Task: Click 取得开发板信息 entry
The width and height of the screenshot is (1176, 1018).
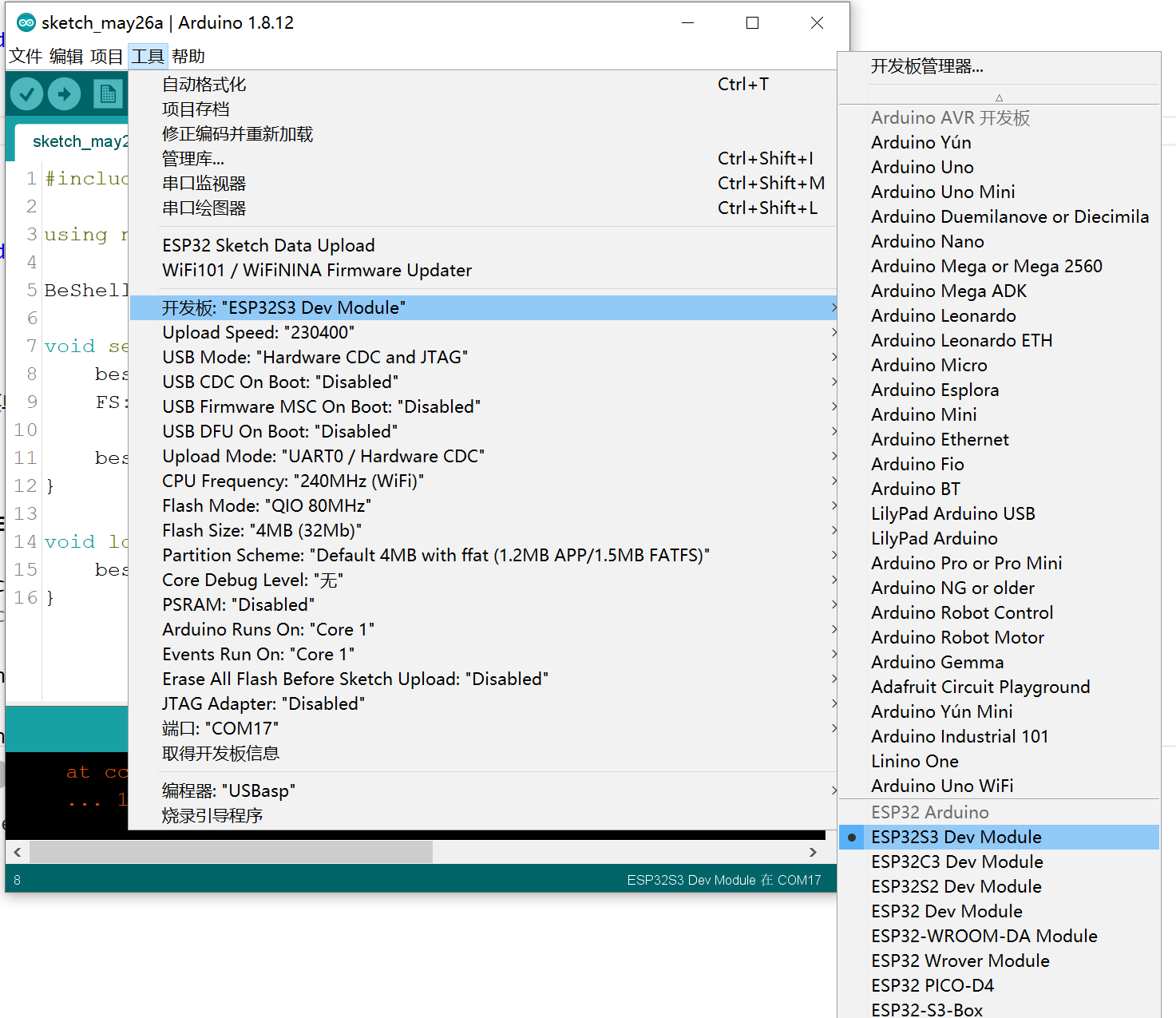Action: coord(483,754)
